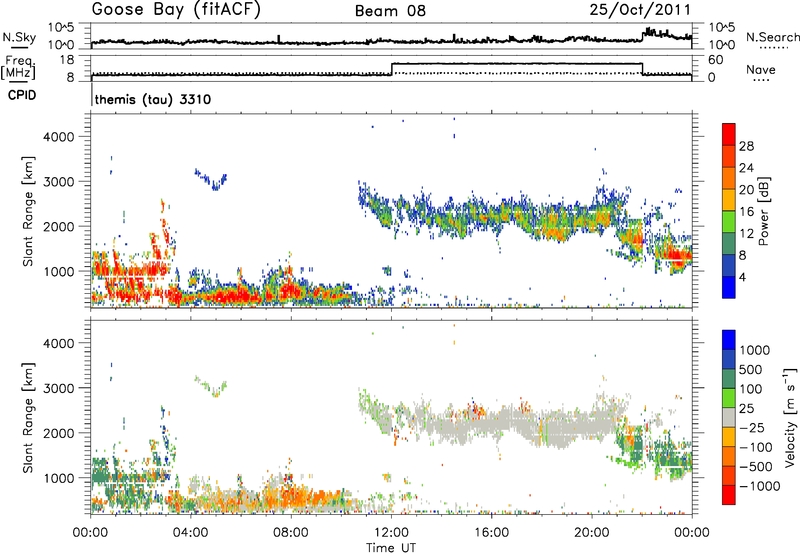Viewport: 800px width, 554px height.
Task: Select the Power colorbar segment between 8 and 12
Action: tap(729, 243)
